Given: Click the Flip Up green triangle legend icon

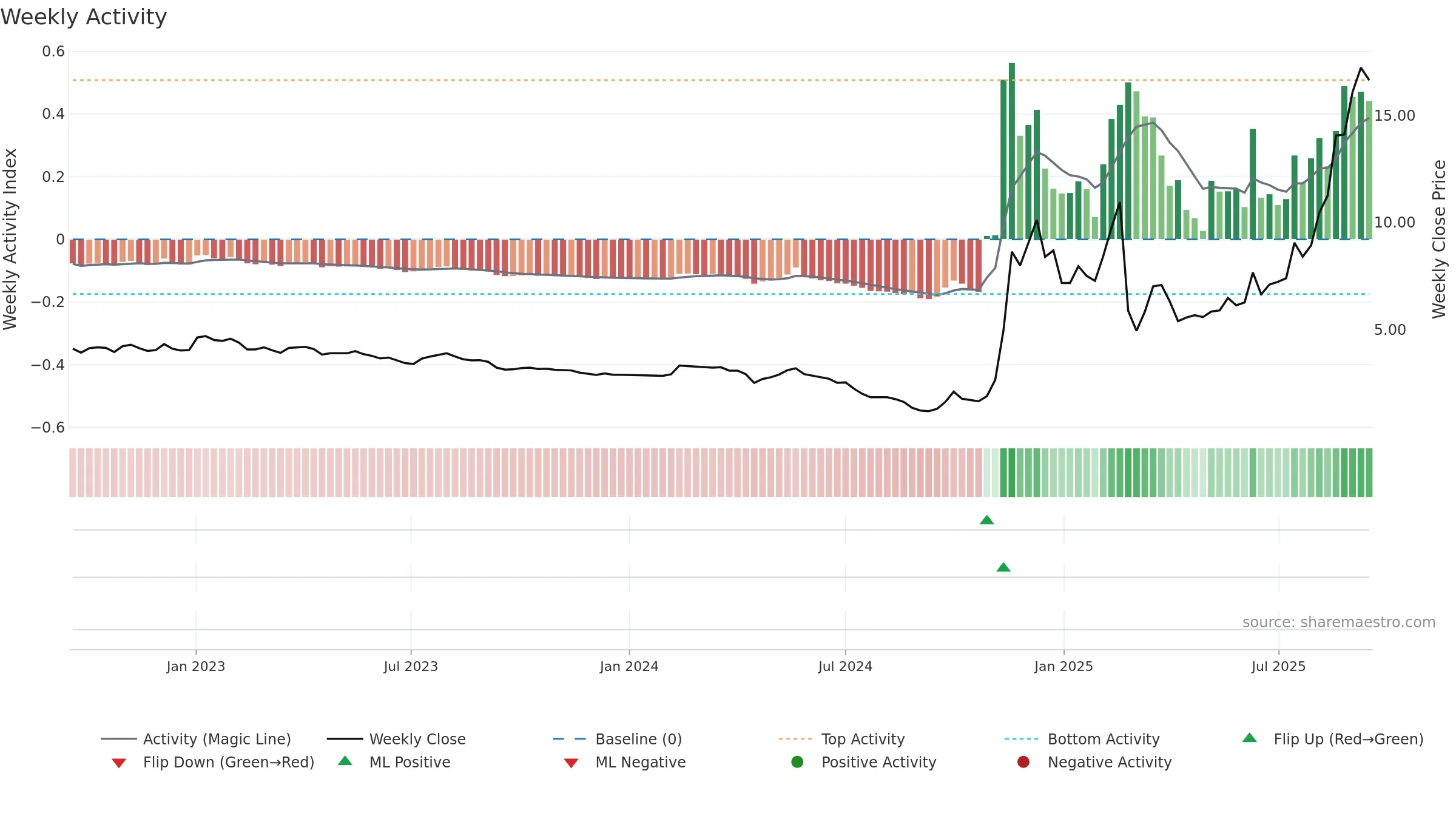Looking at the screenshot, I should pyautogui.click(x=1250, y=738).
